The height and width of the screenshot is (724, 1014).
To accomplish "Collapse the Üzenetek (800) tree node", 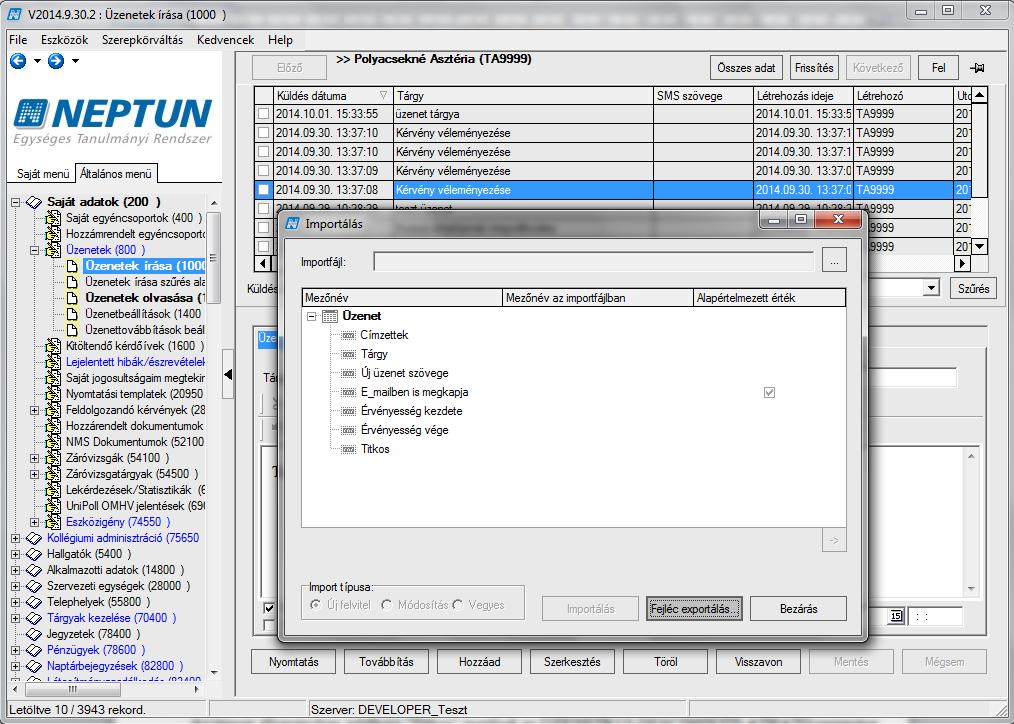I will tap(35, 250).
